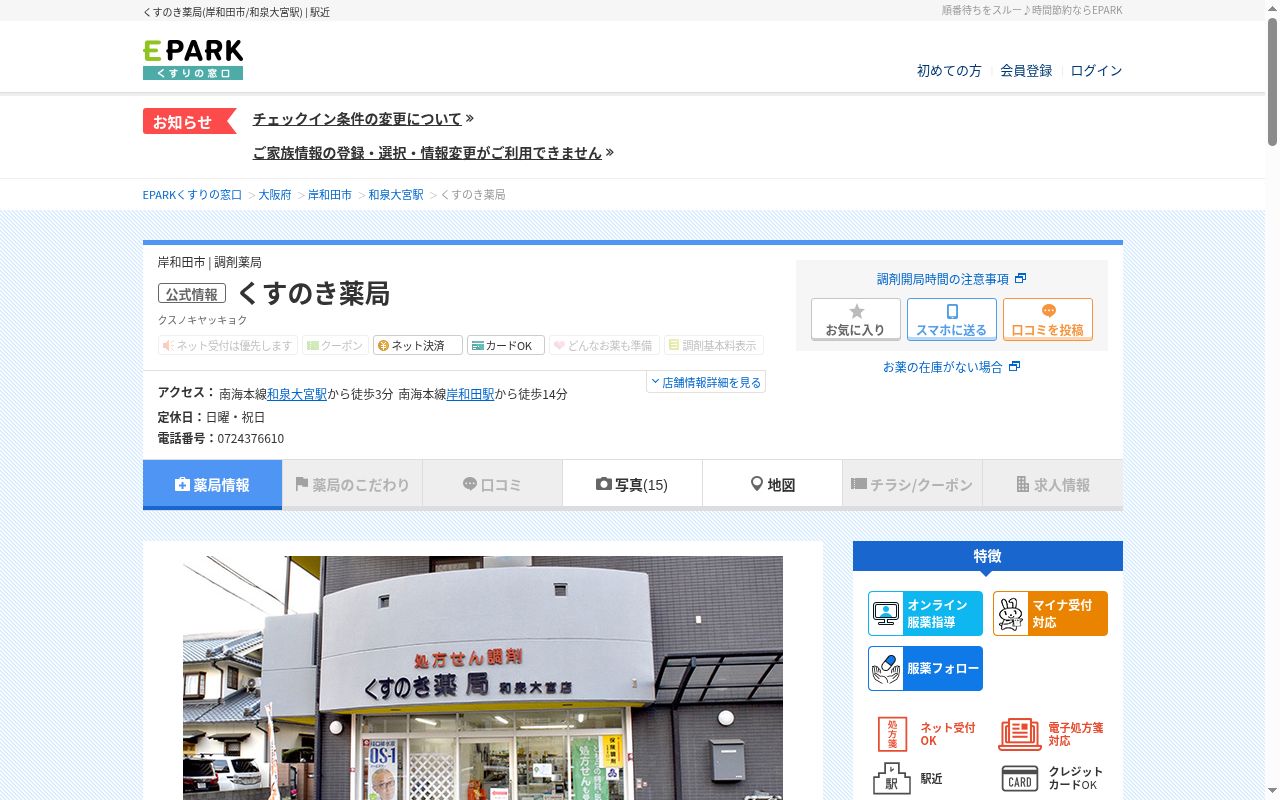1280x800 pixels.
Task: Switch to the 地図 tab
Action: tap(772, 484)
